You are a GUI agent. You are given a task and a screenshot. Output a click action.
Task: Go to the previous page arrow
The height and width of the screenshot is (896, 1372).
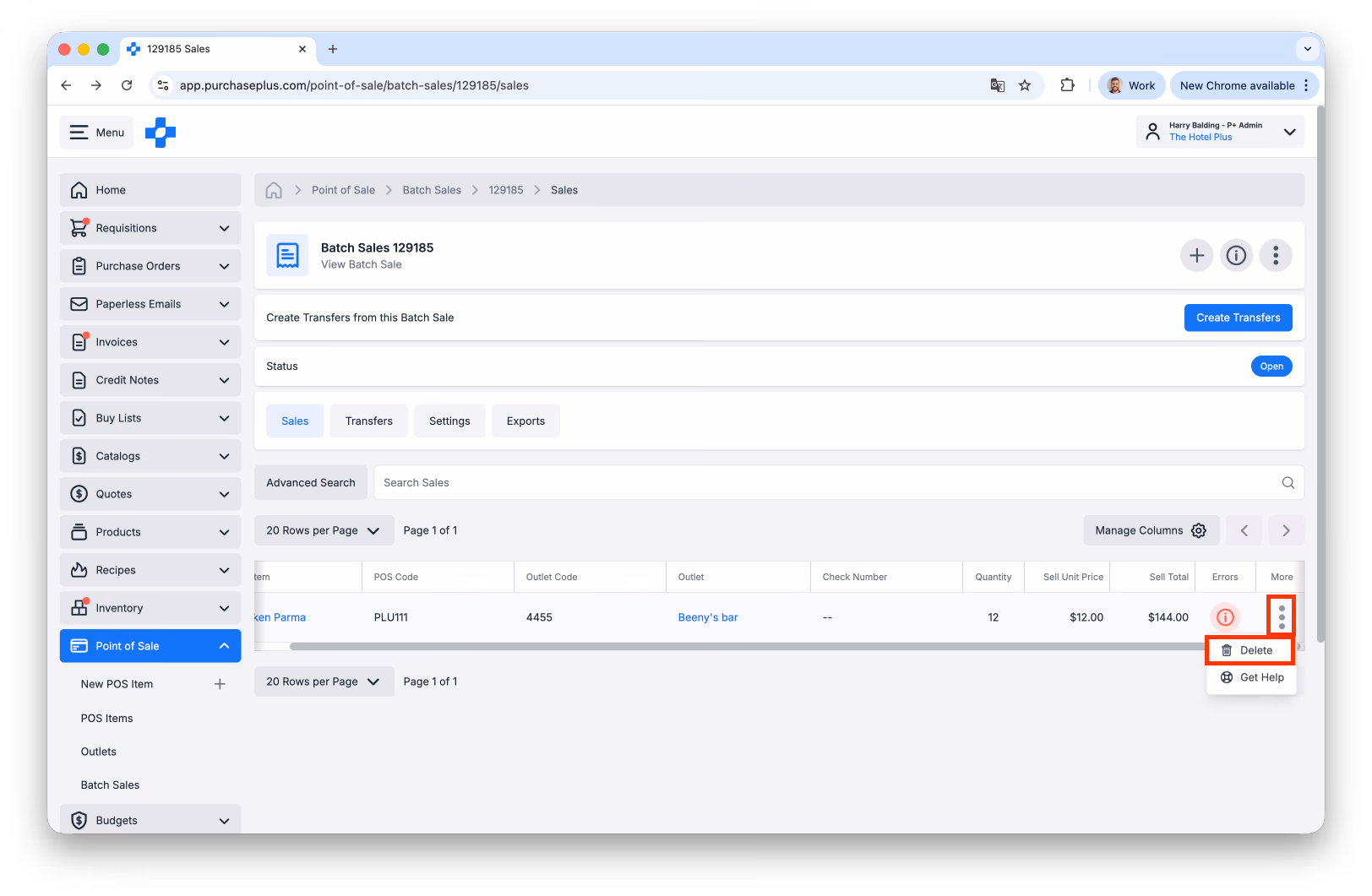1244,530
